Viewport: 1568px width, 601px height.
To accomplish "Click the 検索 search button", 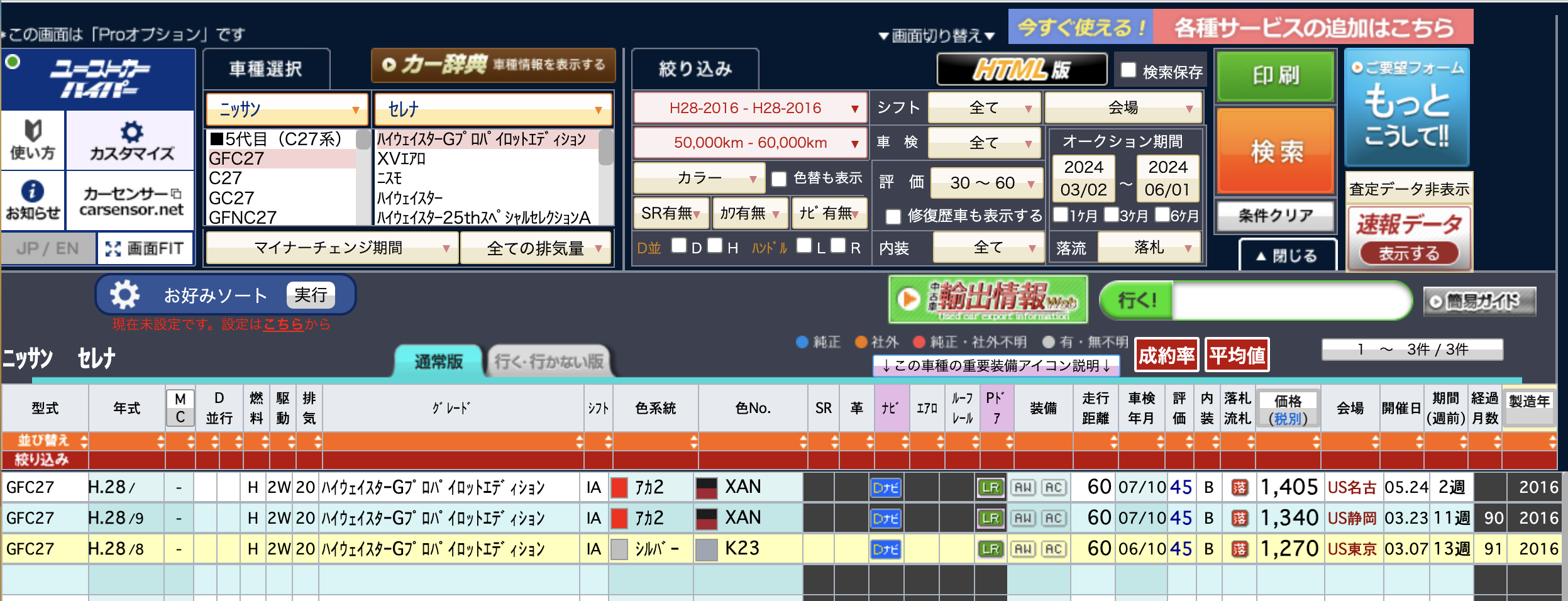I will (1276, 151).
